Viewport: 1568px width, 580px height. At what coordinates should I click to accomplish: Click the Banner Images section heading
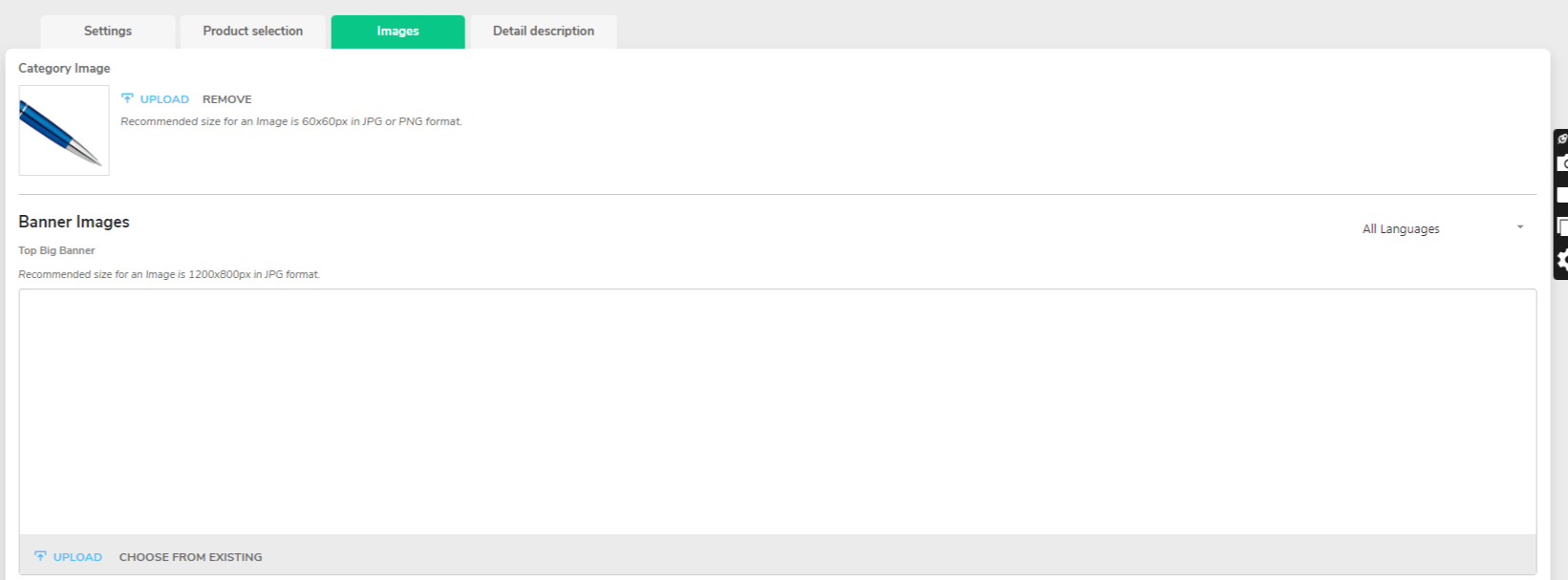pos(74,222)
